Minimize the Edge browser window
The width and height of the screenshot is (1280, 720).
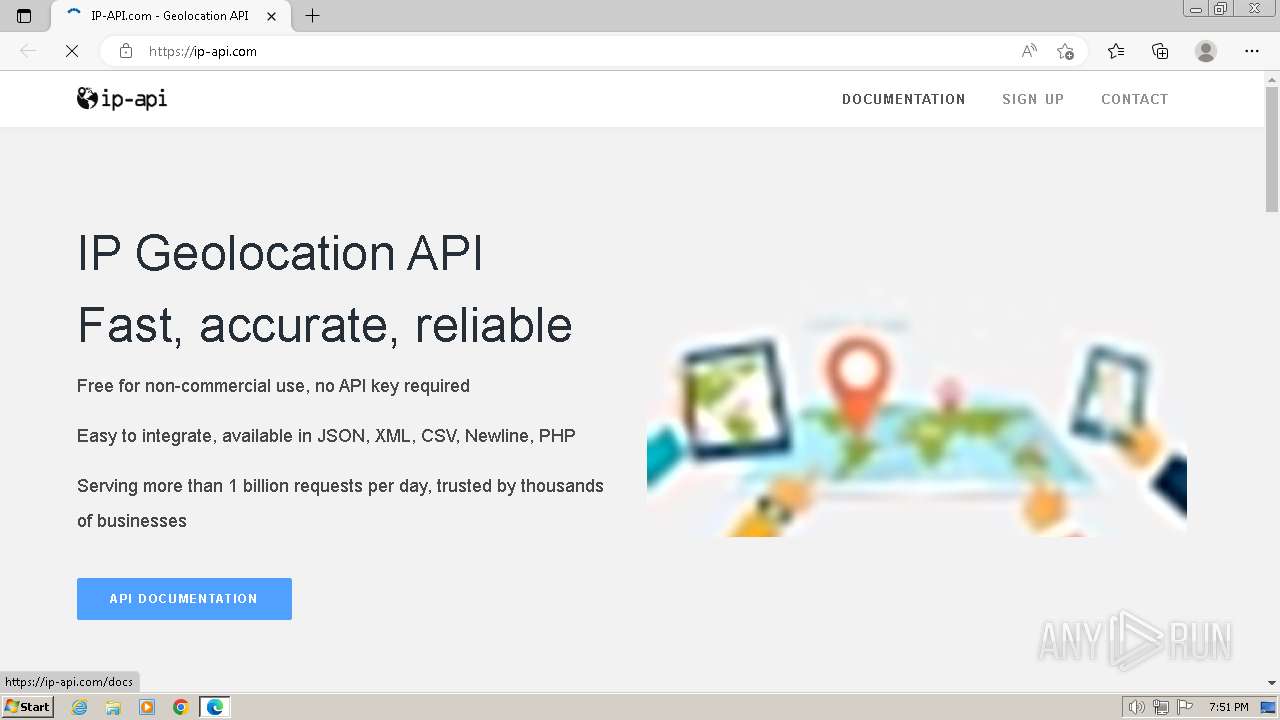point(1196,9)
